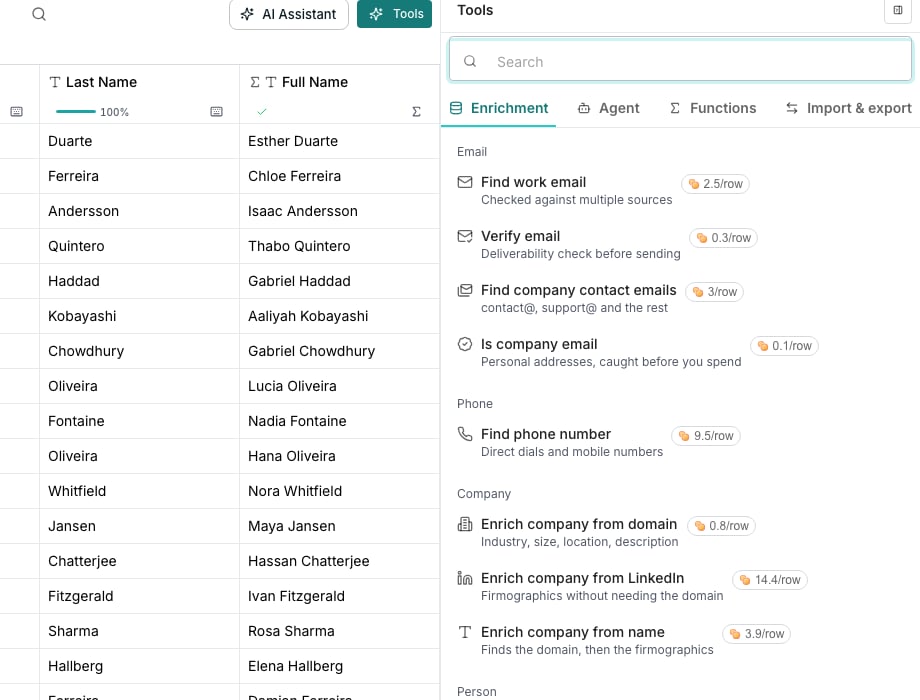Image resolution: width=920 pixels, height=700 pixels.
Task: Click the sigma icon before Full Name title
Action: (x=255, y=82)
